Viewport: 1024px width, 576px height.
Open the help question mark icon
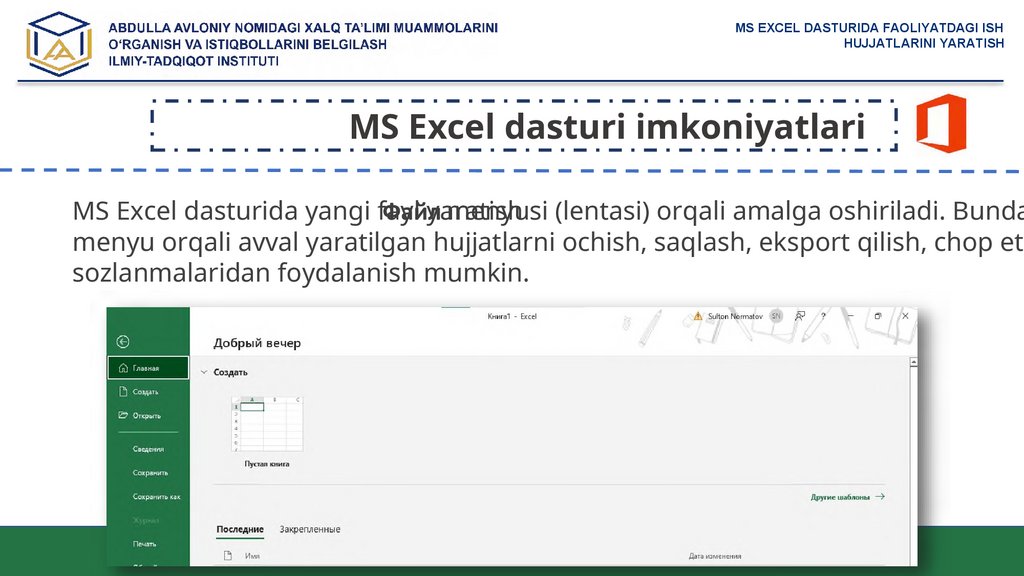[824, 316]
